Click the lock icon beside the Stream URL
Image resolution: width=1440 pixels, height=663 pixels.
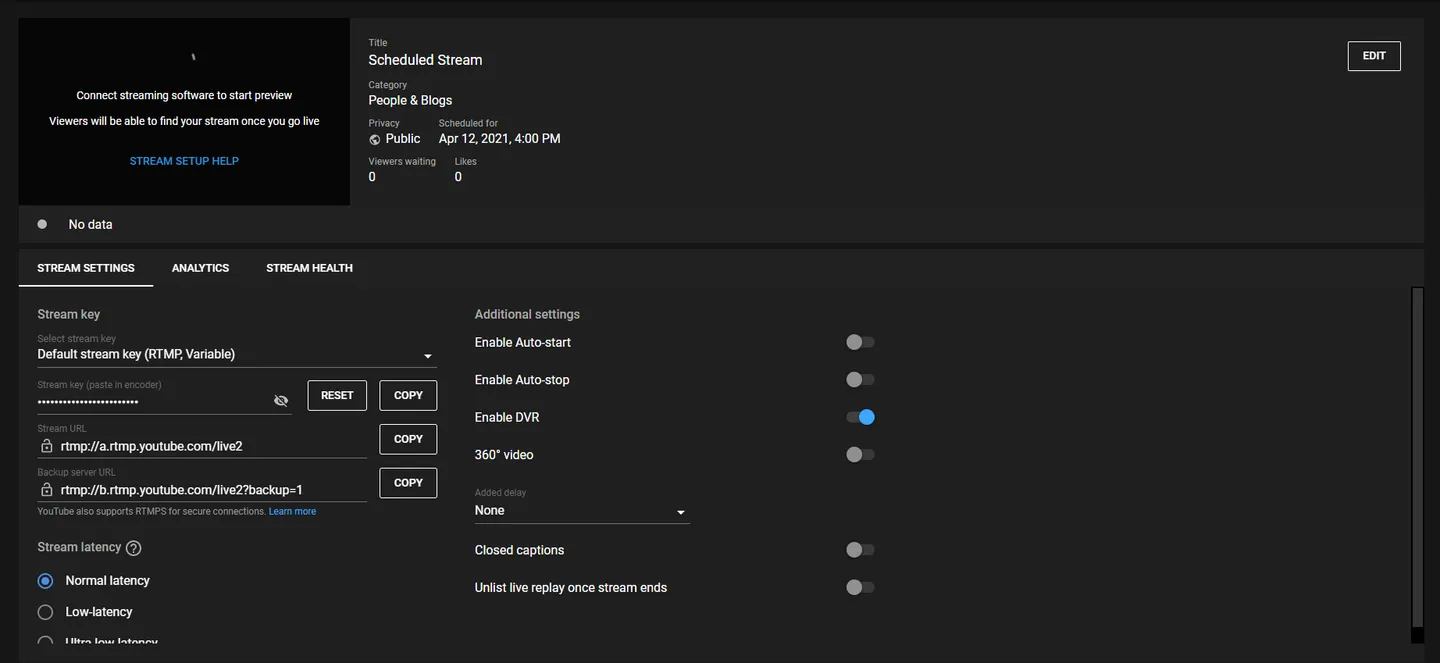coord(46,446)
